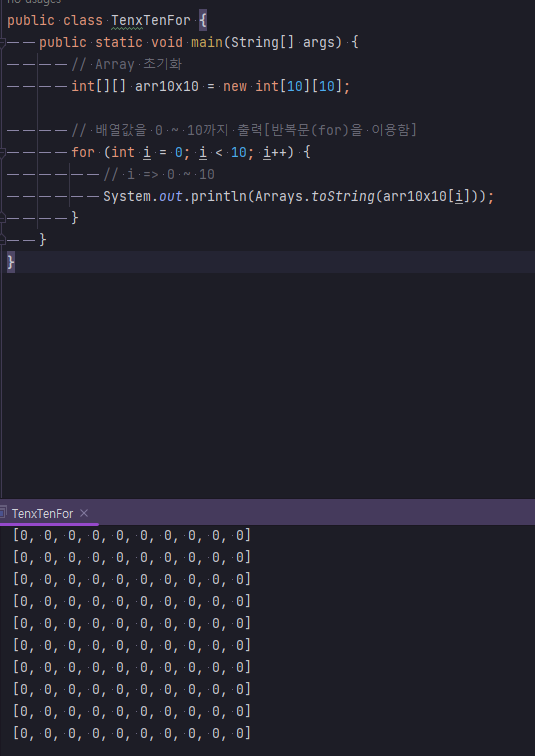Click the '// Array 초기화' comment

[x=127, y=64]
